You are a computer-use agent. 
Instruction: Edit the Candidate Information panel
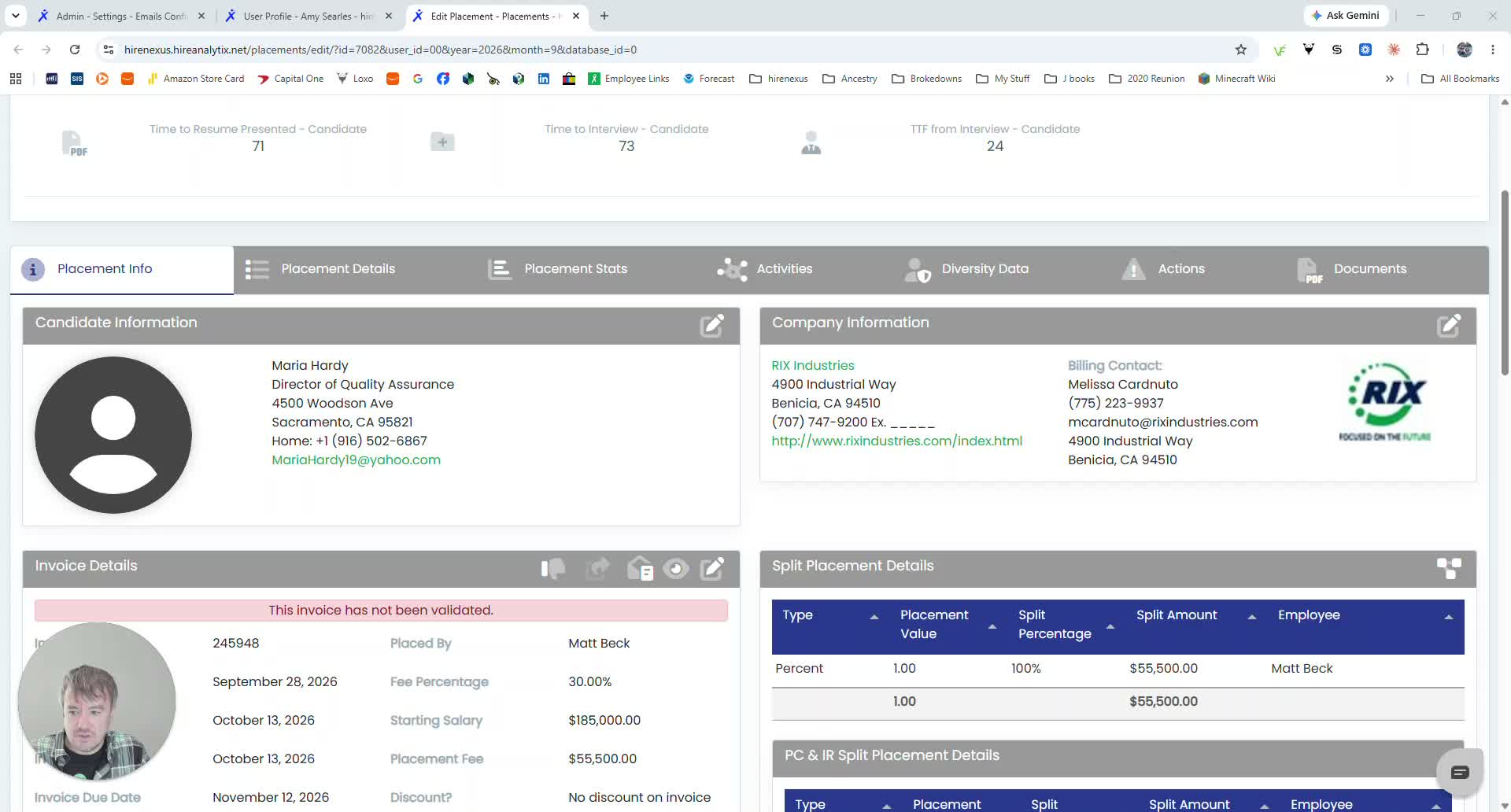[x=711, y=325]
